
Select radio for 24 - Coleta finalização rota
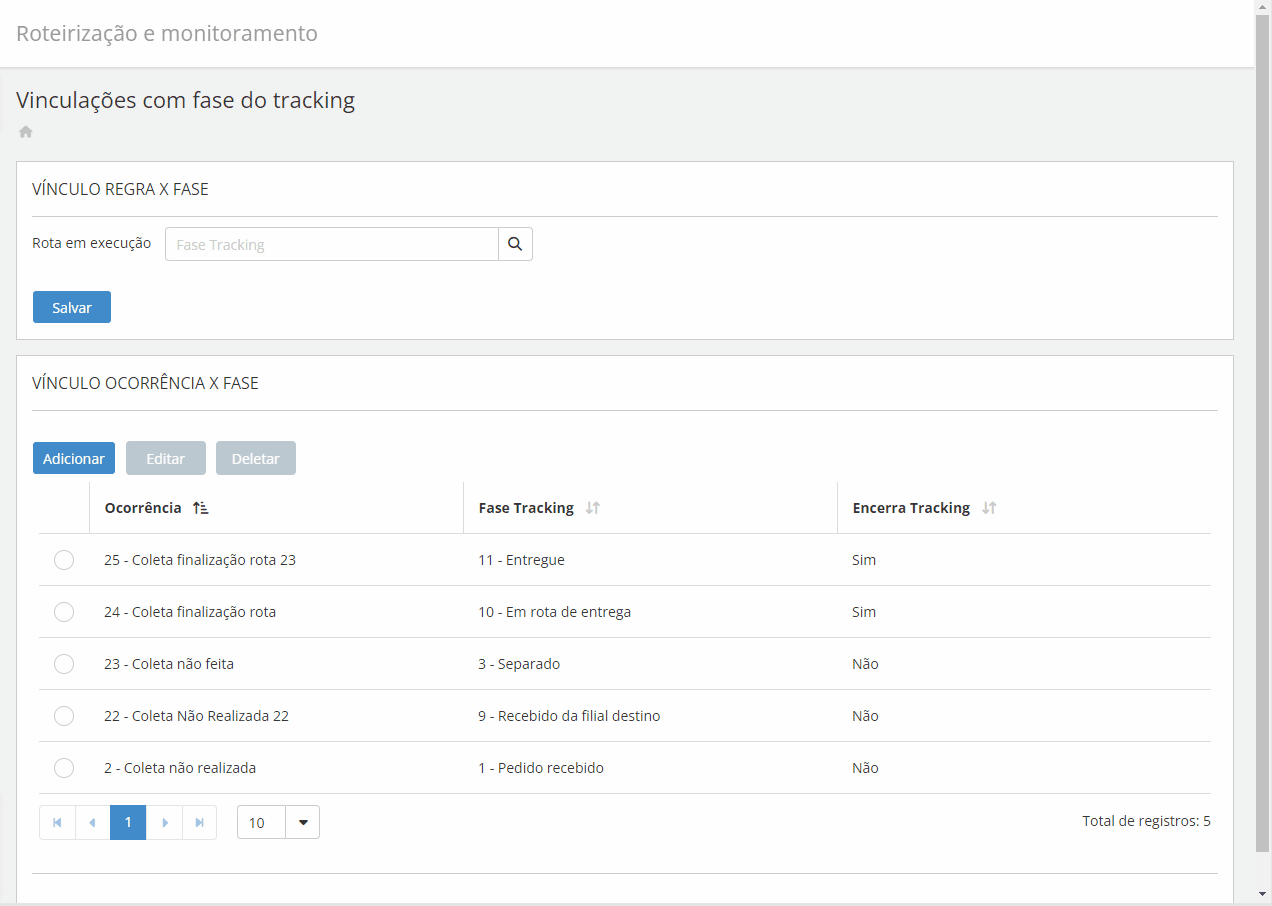[x=64, y=612]
